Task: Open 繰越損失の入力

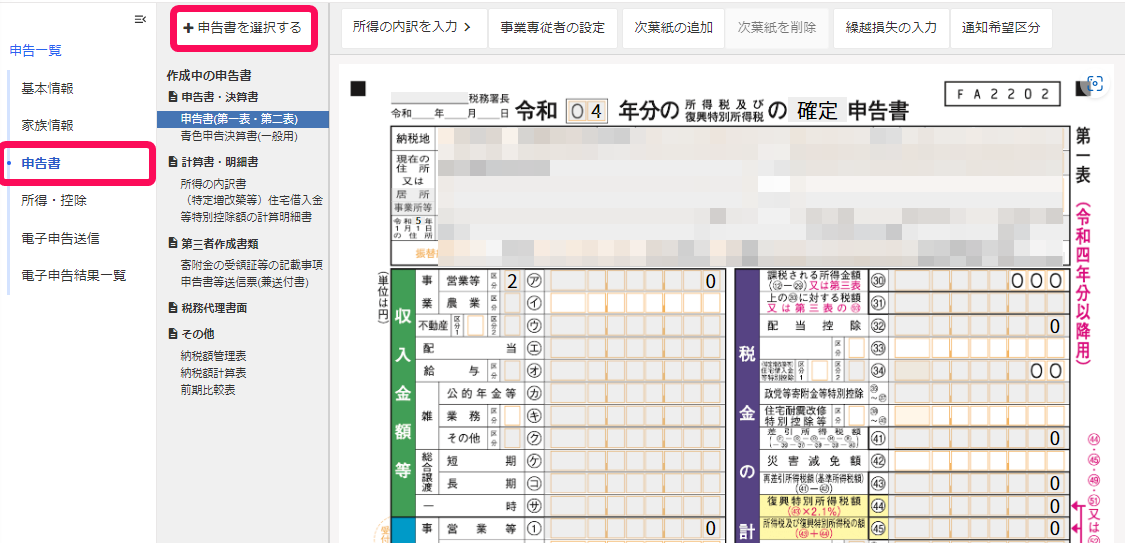Action: pos(891,28)
